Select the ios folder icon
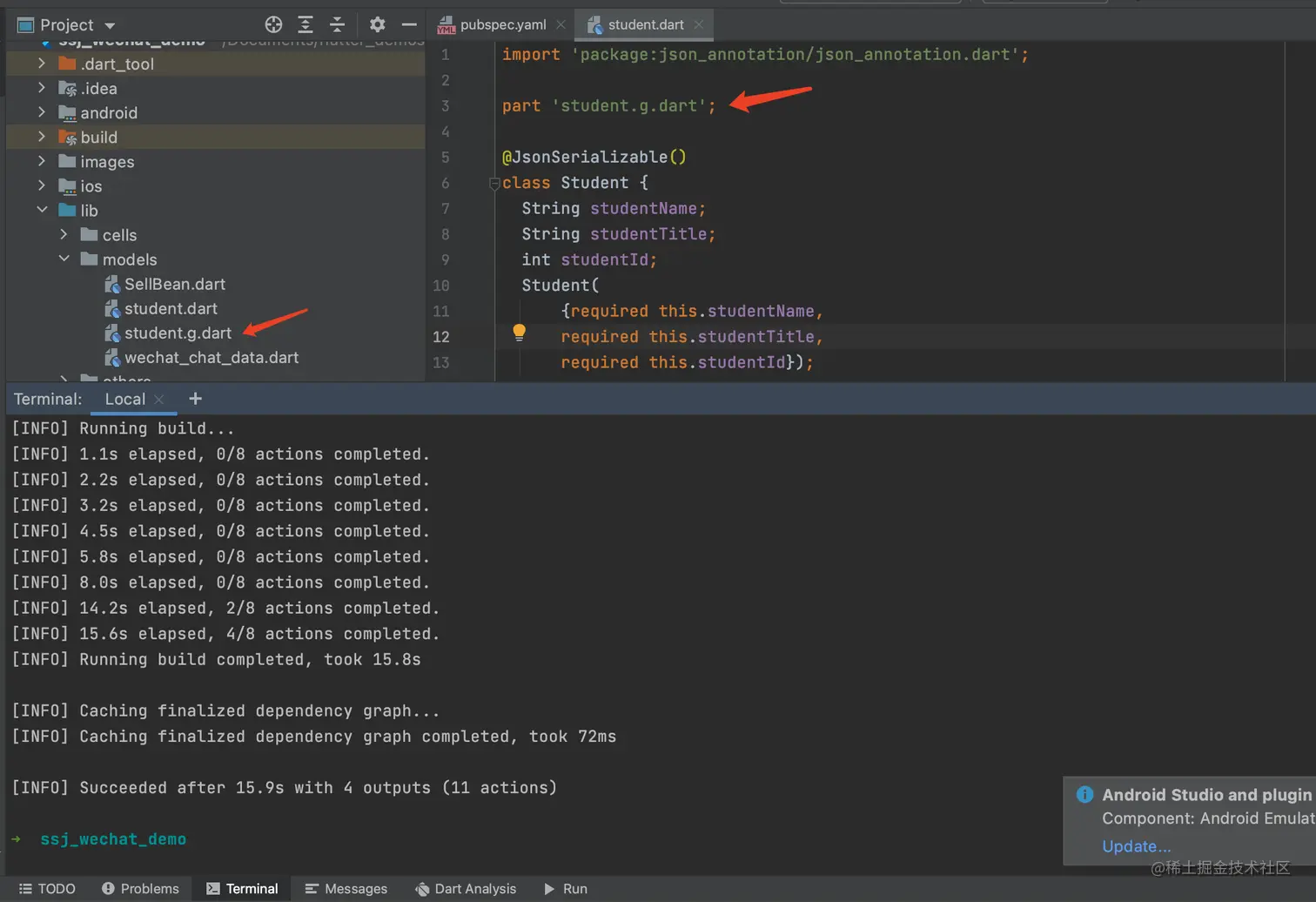The image size is (1316, 902). tap(67, 185)
